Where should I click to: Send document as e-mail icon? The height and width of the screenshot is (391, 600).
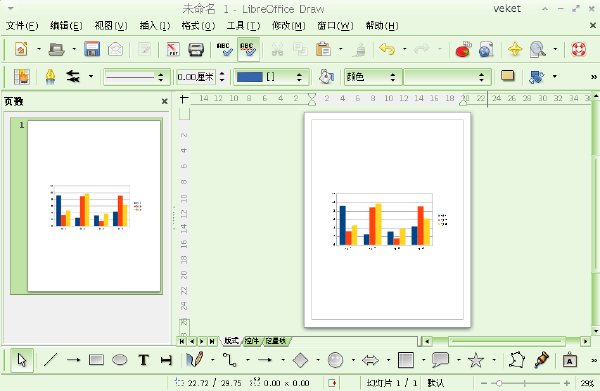pos(115,49)
